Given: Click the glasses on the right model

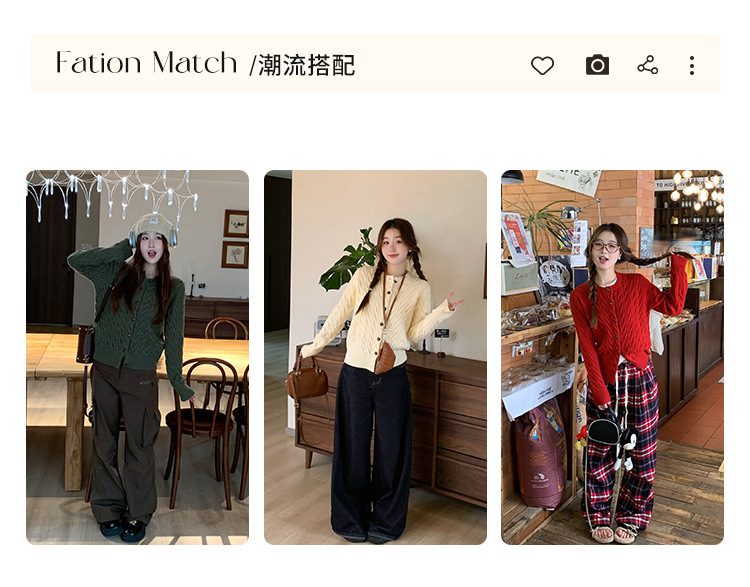Looking at the screenshot, I should click(x=606, y=247).
